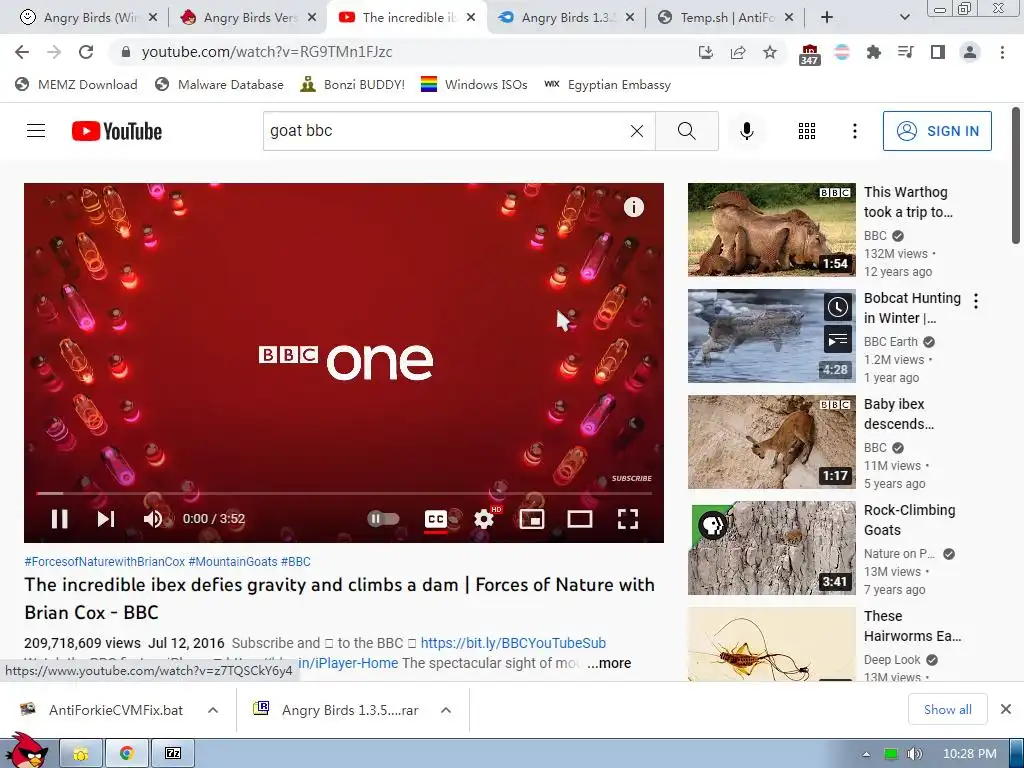Image resolution: width=1024 pixels, height=768 pixels.
Task: Go to YouTube home via logo
Action: tap(117, 131)
